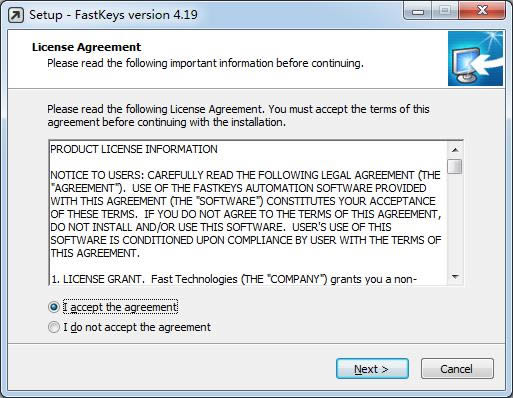513x398 pixels.
Task: Click the "I do not accept the agreement" label
Action: [x=137, y=327]
